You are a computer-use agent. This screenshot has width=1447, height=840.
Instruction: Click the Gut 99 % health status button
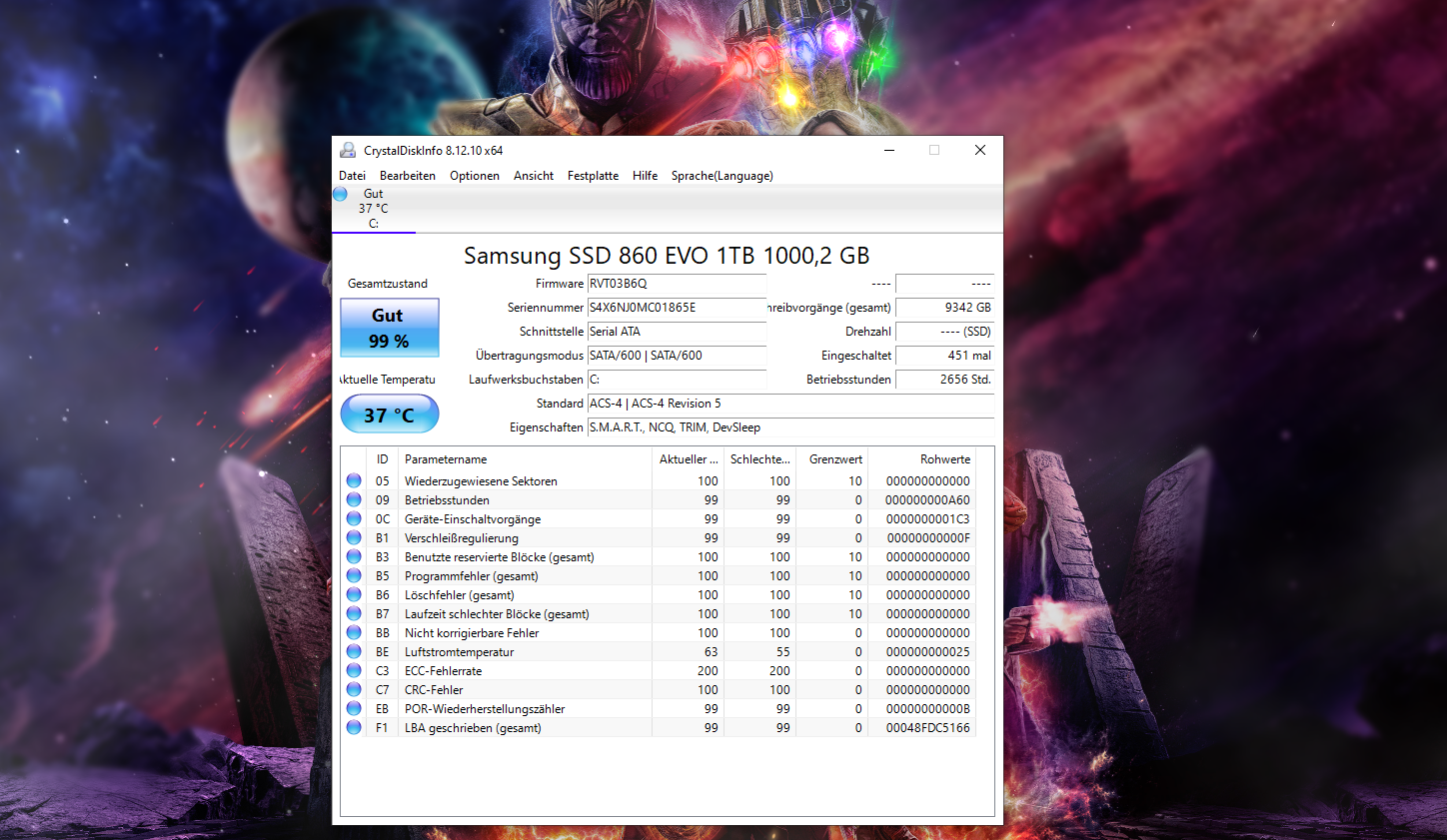pos(389,328)
